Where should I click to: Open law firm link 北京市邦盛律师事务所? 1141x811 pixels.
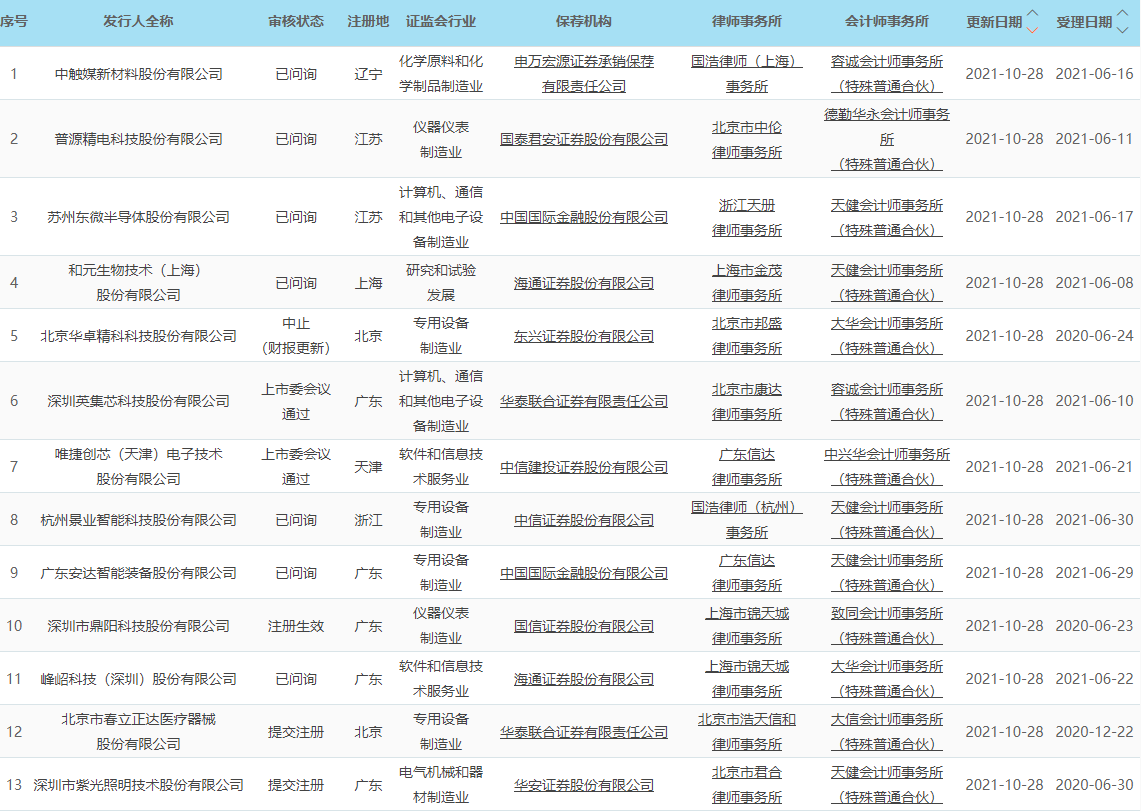point(747,335)
